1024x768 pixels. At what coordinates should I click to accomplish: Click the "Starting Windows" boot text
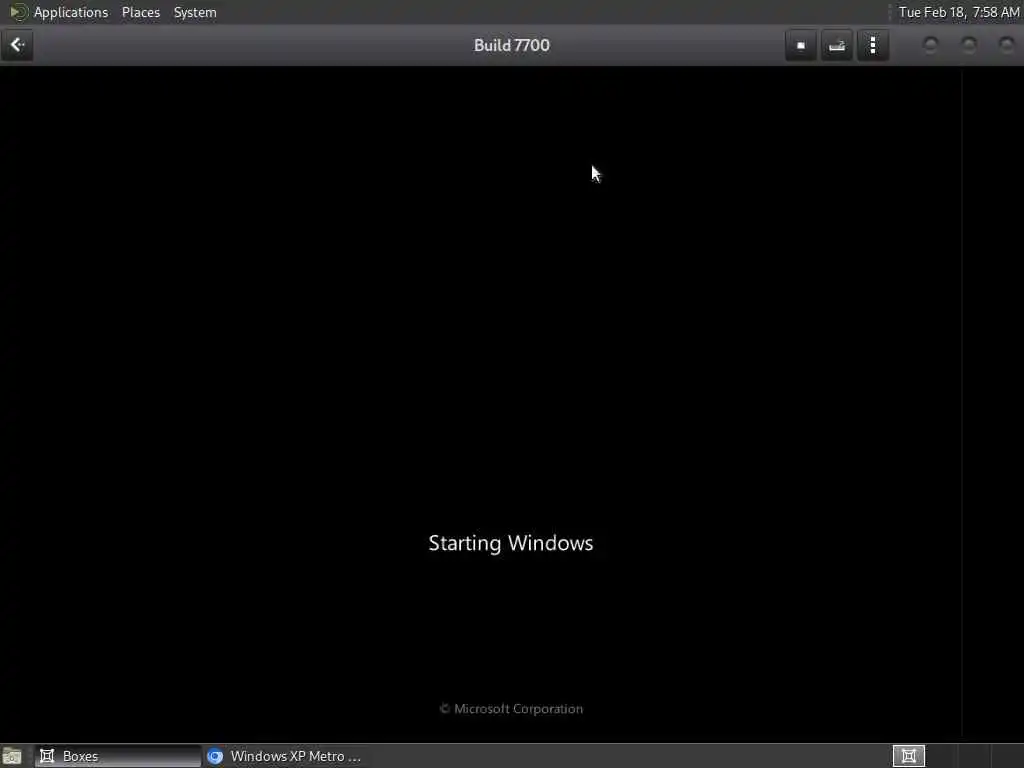click(x=511, y=543)
